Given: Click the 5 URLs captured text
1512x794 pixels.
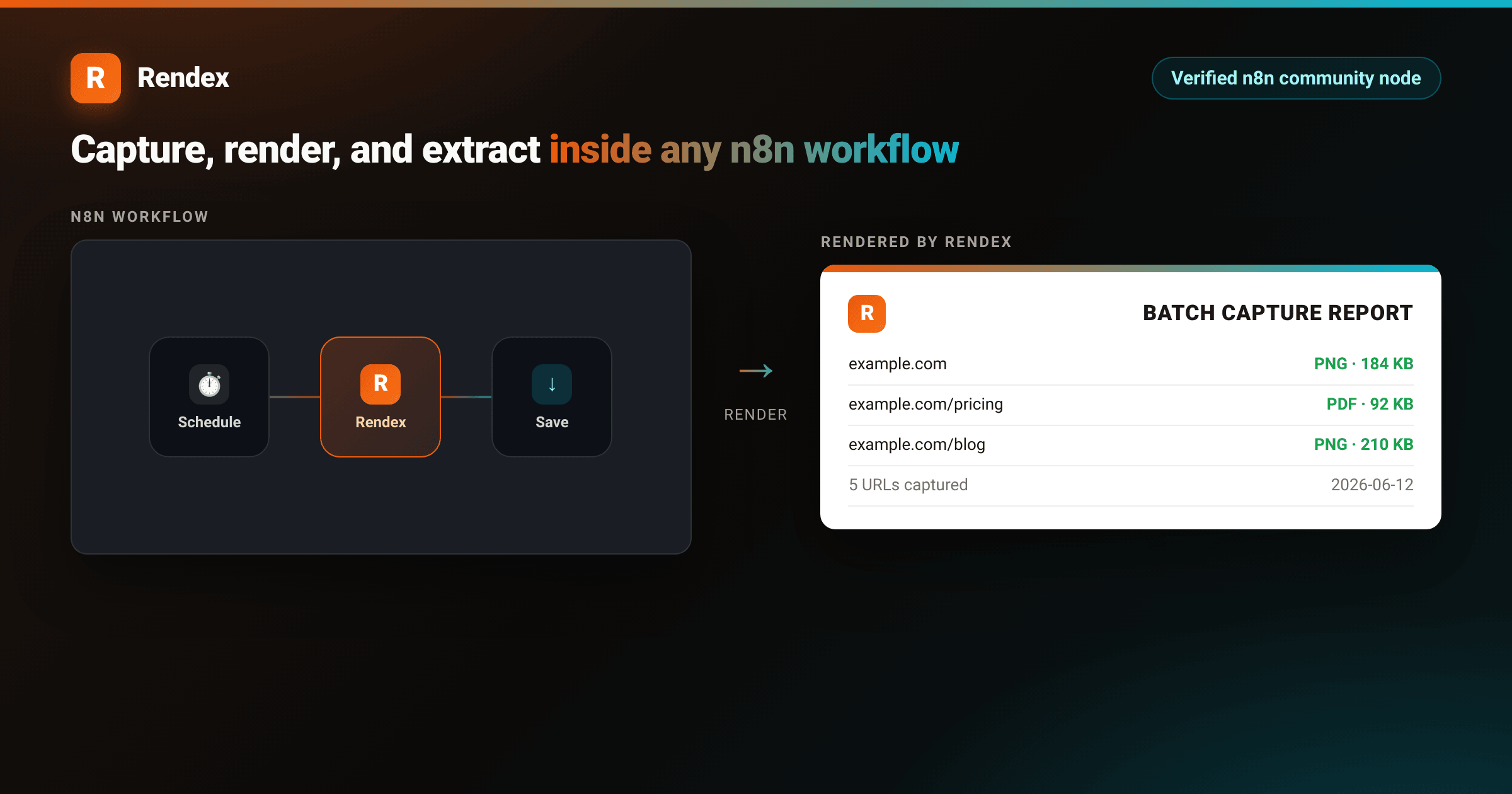Looking at the screenshot, I should point(908,485).
